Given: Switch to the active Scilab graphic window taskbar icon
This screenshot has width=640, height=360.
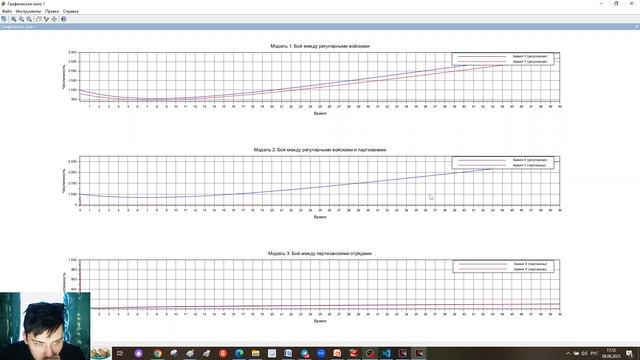Looking at the screenshot, I should (419, 353).
